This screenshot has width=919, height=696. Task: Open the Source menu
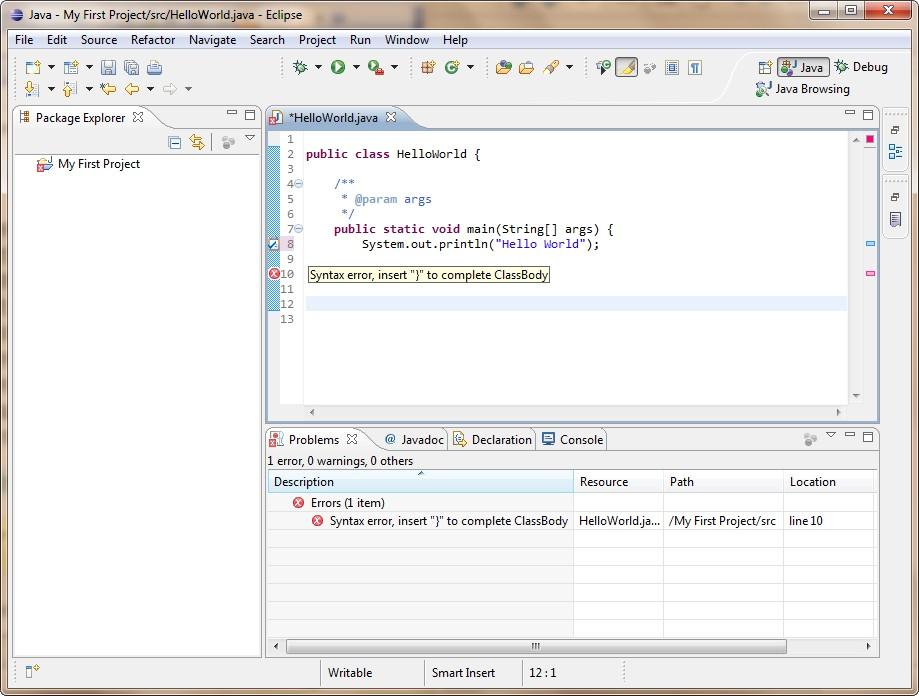pyautogui.click(x=99, y=40)
